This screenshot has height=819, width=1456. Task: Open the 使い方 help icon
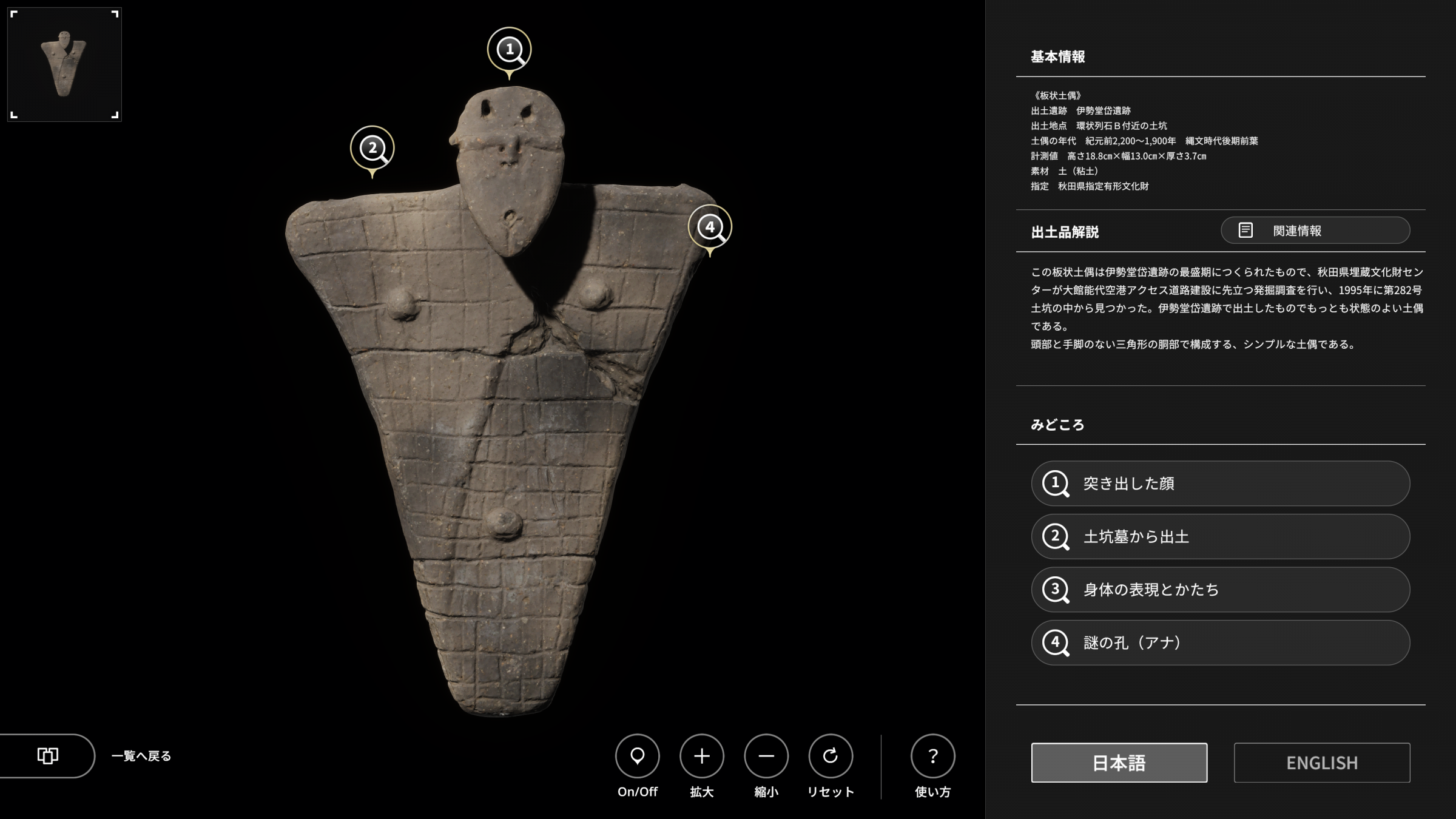[x=933, y=756]
